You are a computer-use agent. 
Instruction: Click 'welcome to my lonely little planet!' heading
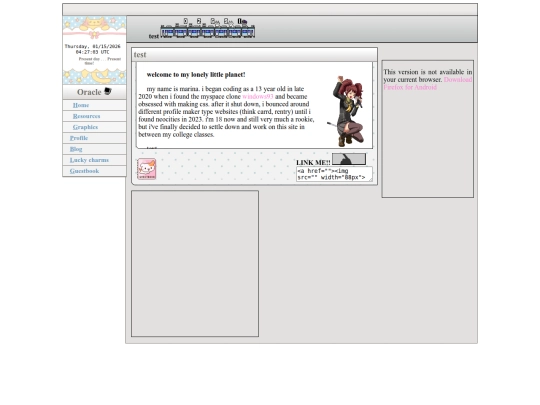click(x=196, y=74)
